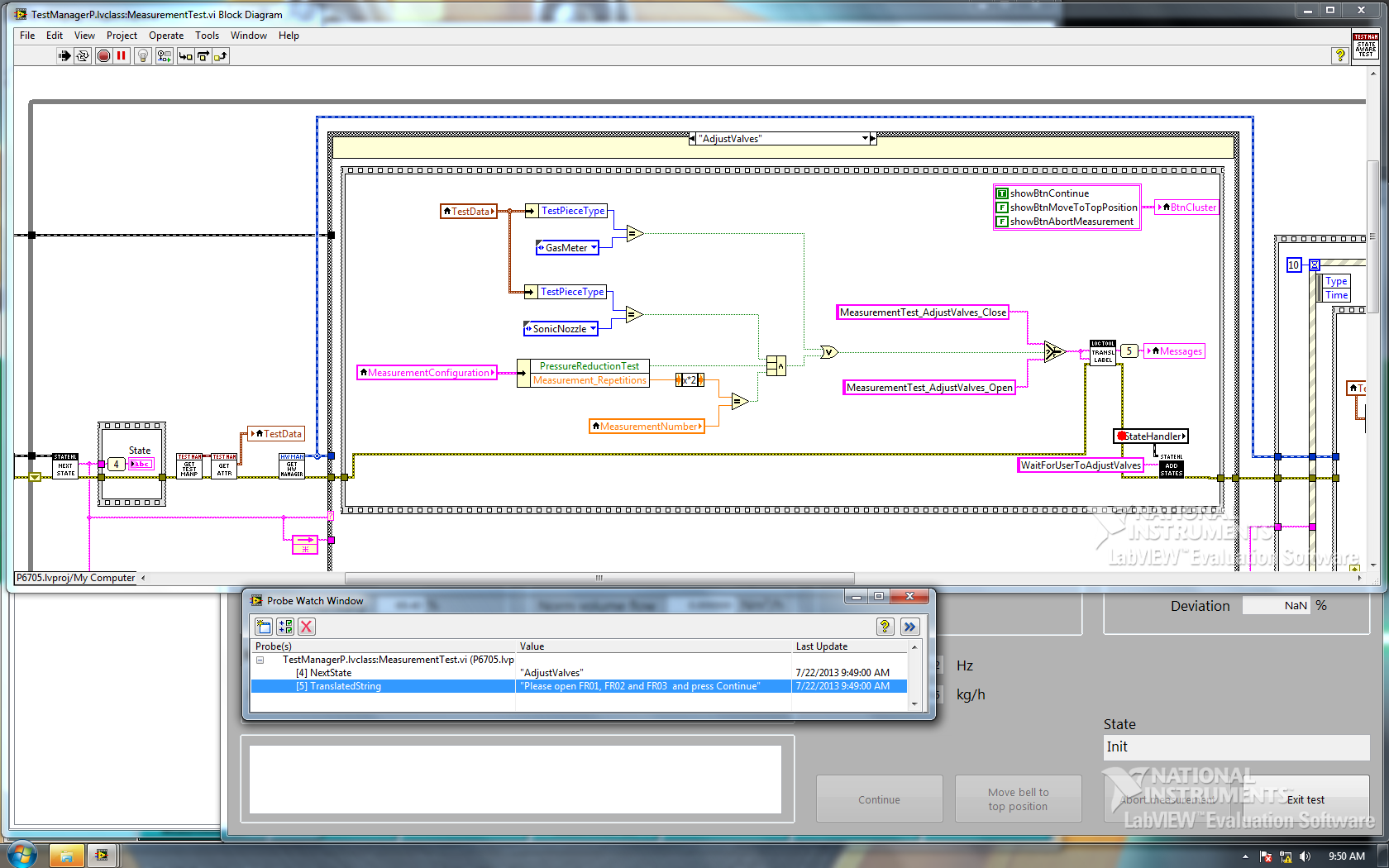The width and height of the screenshot is (1389, 868).
Task: Click the MeasurementTest_AdjustValves_Close string constant
Action: pyautogui.click(x=923, y=312)
